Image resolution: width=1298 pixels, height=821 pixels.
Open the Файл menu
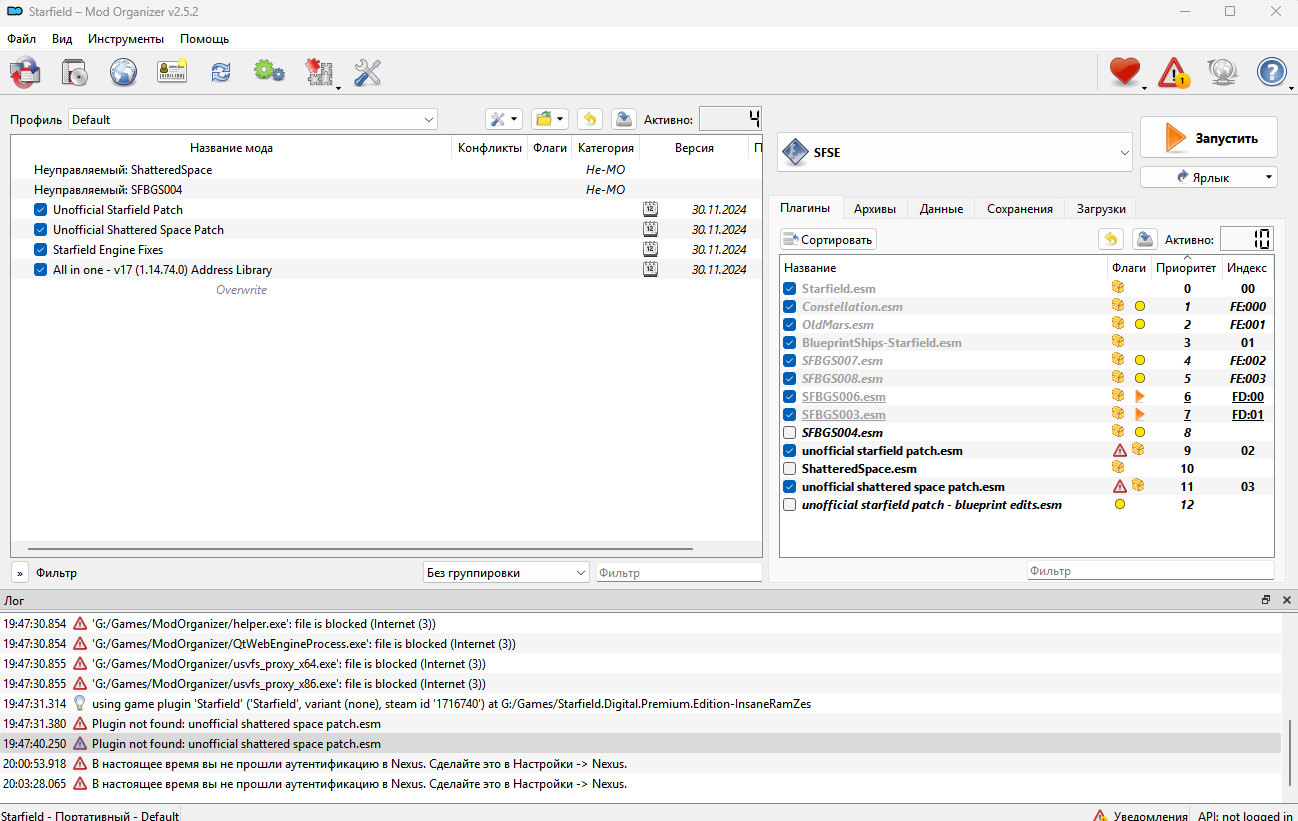click(21, 39)
